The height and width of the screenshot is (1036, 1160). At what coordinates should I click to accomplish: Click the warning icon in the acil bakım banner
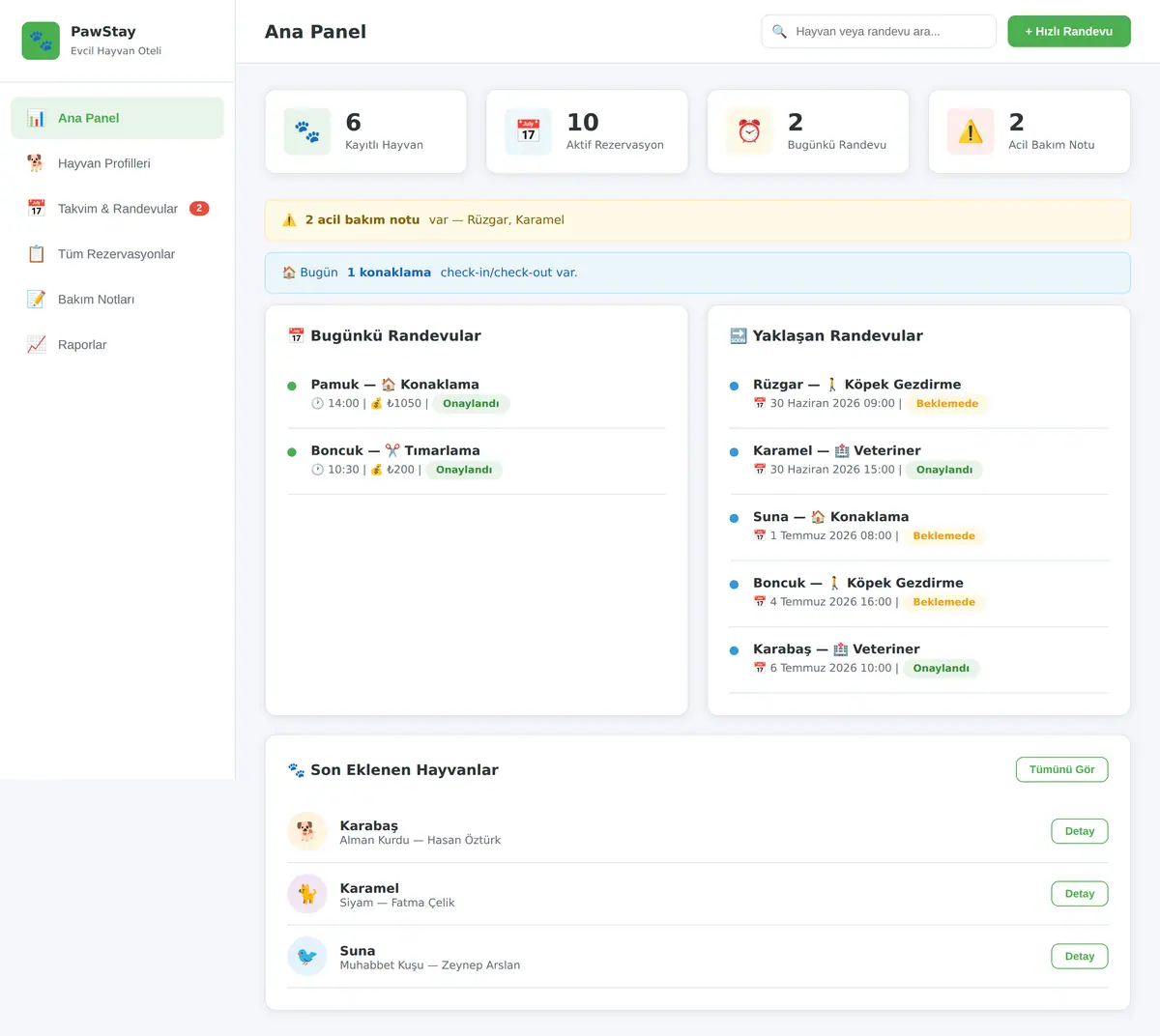tap(289, 220)
